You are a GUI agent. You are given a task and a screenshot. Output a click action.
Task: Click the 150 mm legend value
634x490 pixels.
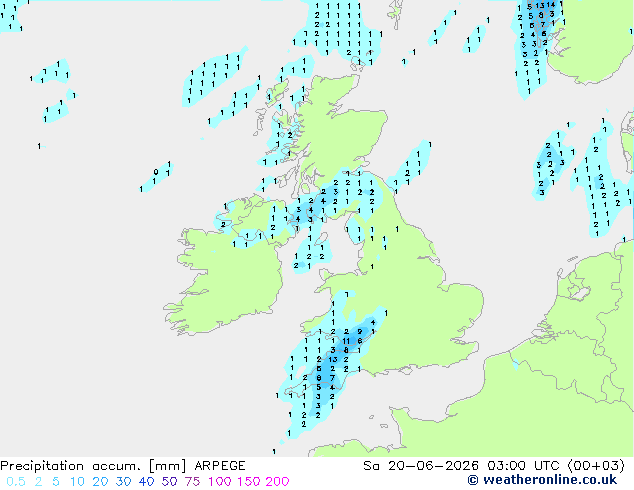point(249,482)
